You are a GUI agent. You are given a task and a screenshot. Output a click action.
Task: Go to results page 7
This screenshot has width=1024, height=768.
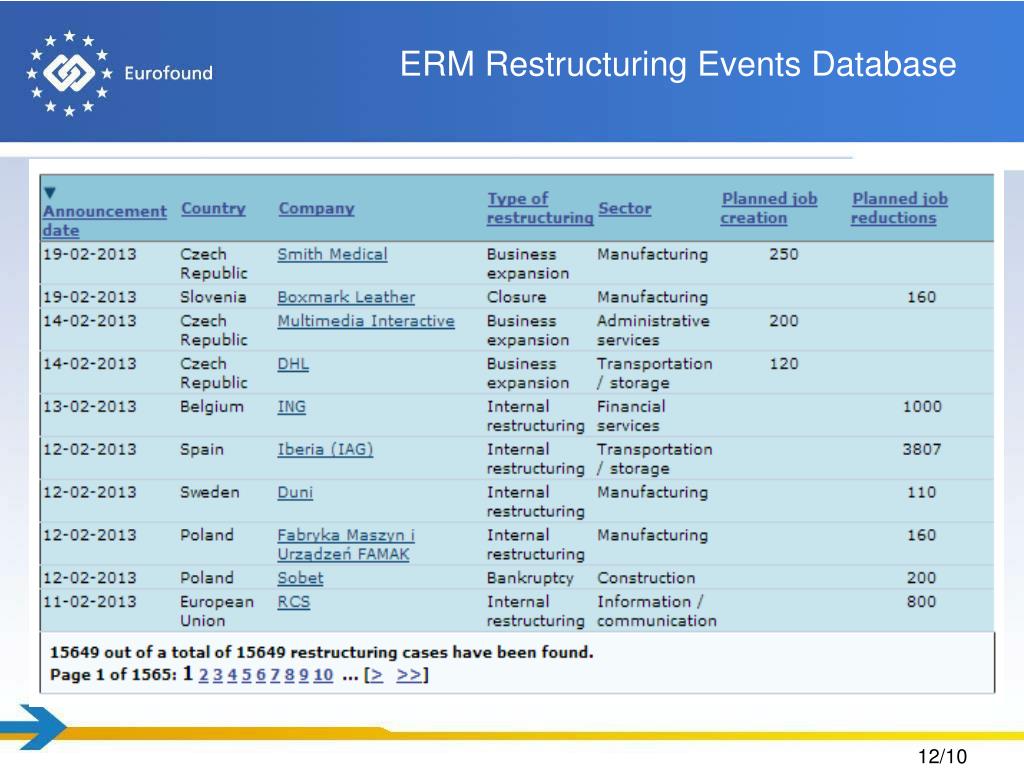(275, 675)
